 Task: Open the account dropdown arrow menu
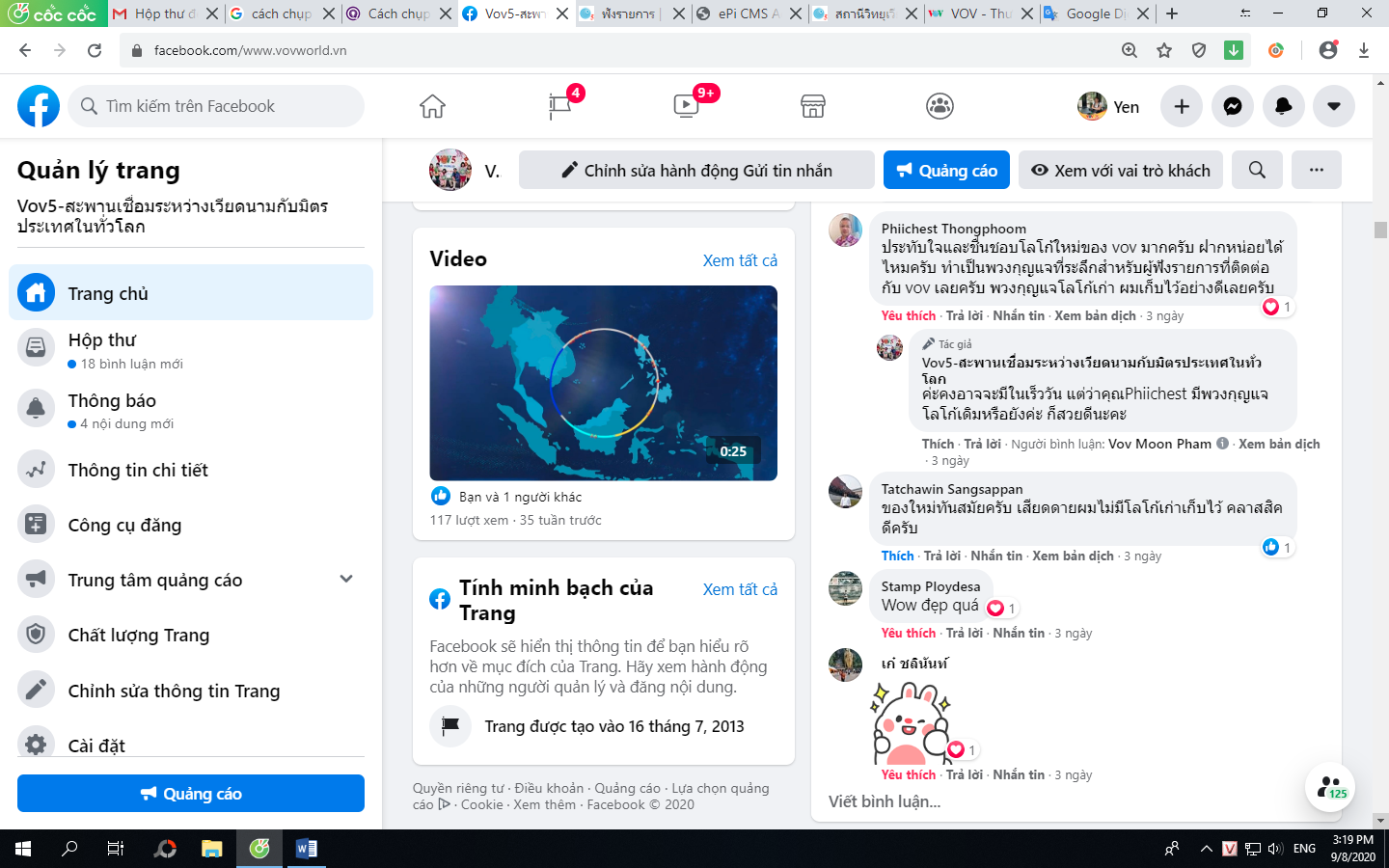click(x=1334, y=106)
